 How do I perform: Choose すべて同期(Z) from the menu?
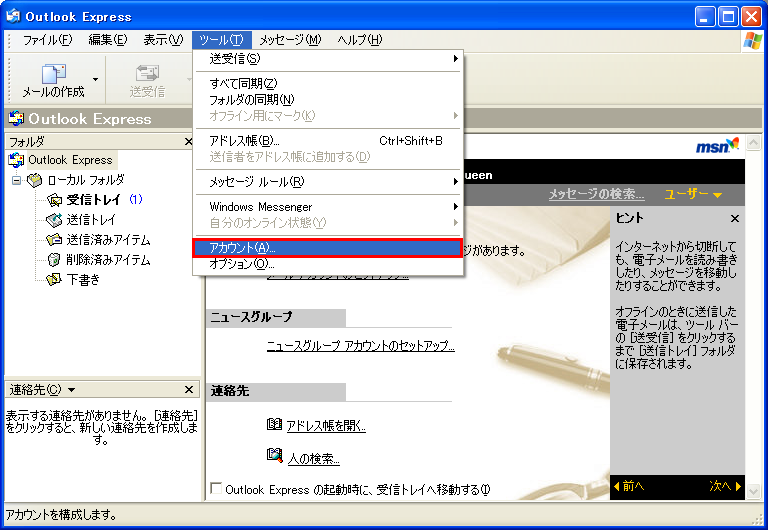pos(328,84)
